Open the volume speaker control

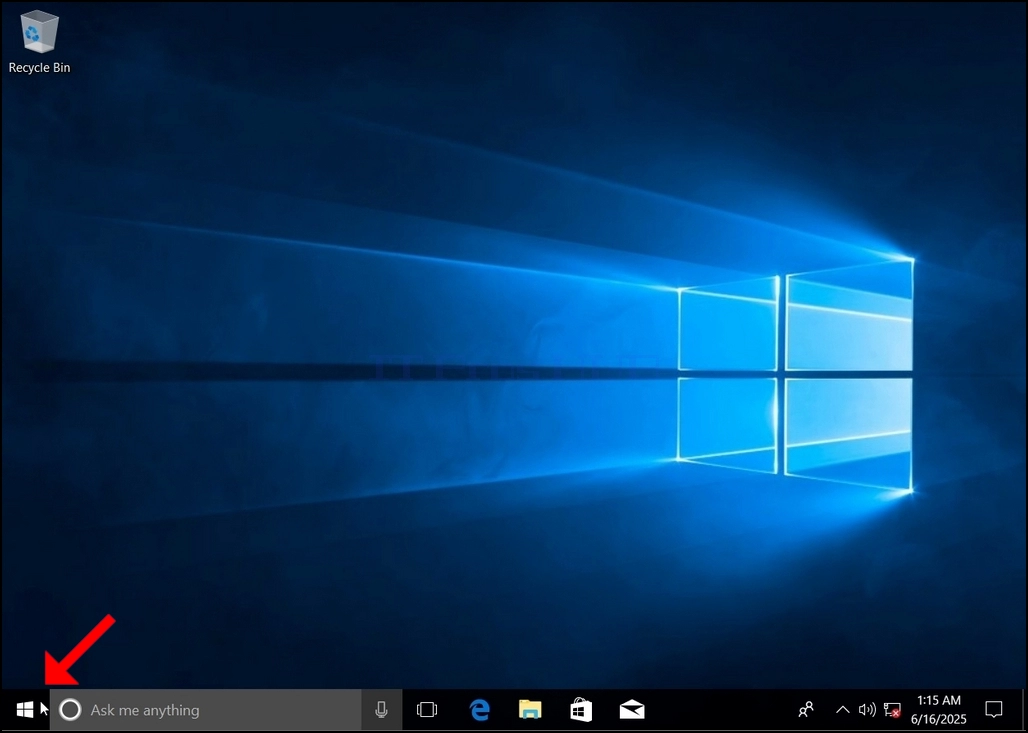tap(867, 709)
